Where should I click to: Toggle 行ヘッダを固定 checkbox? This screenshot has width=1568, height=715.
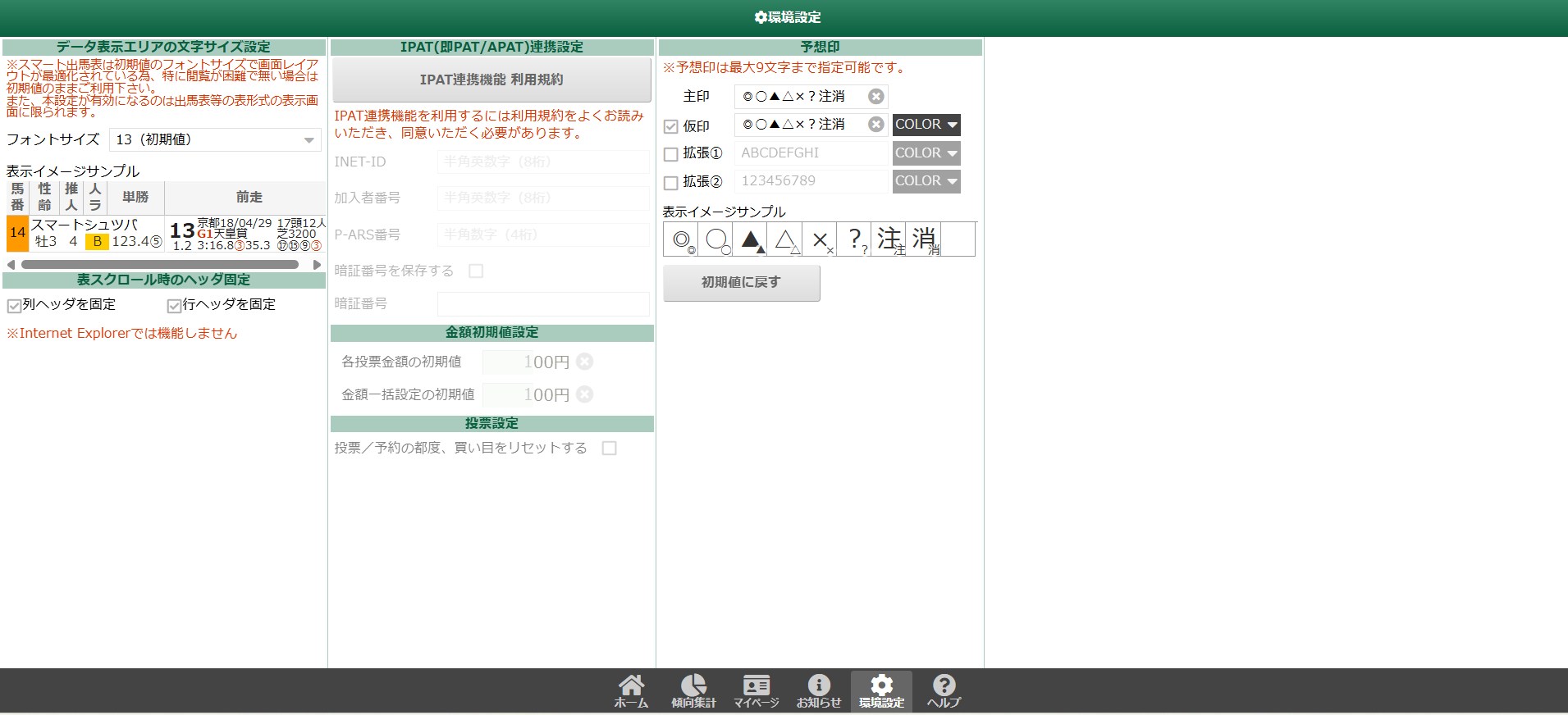coord(174,306)
